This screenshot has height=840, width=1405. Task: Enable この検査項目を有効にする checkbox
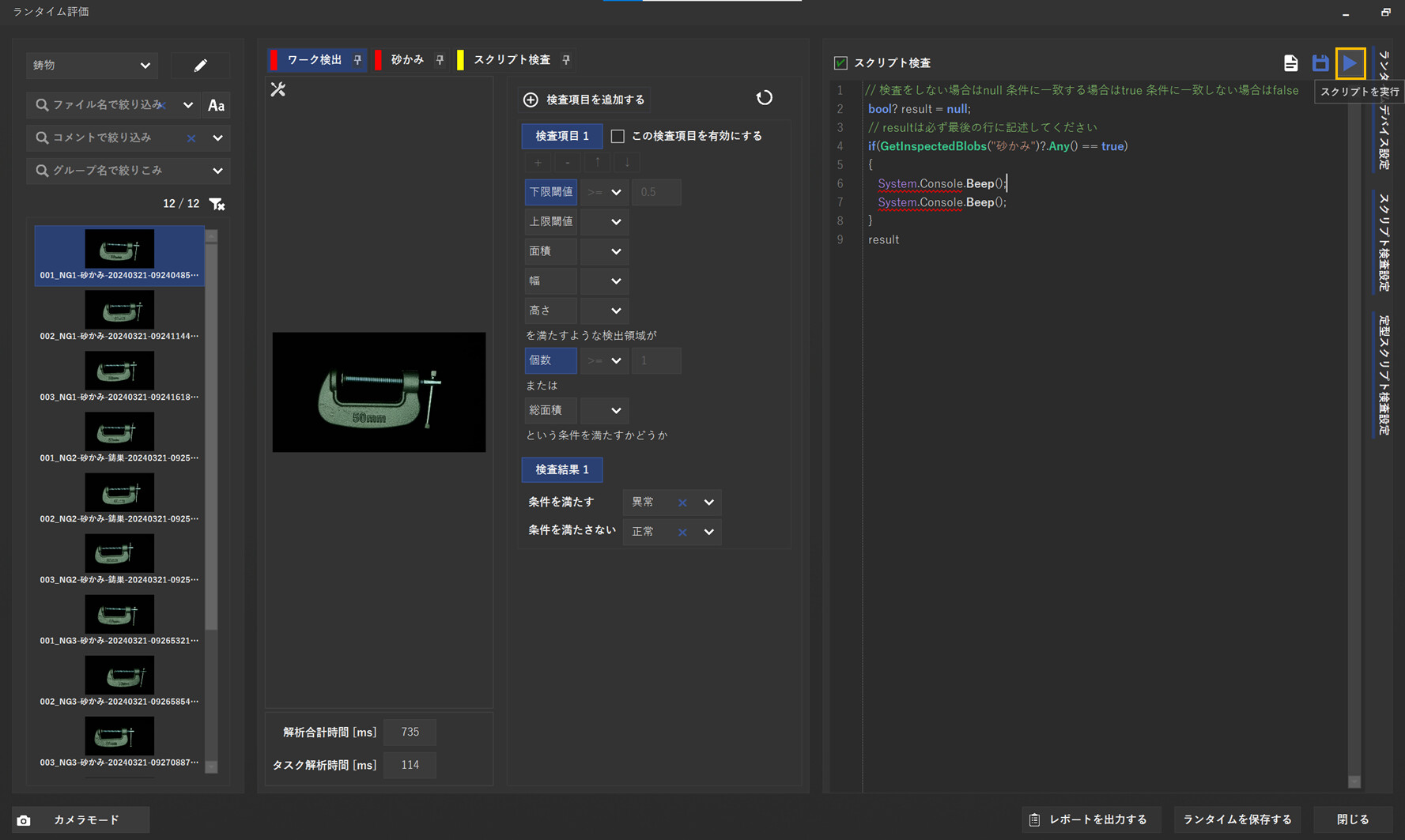click(618, 136)
